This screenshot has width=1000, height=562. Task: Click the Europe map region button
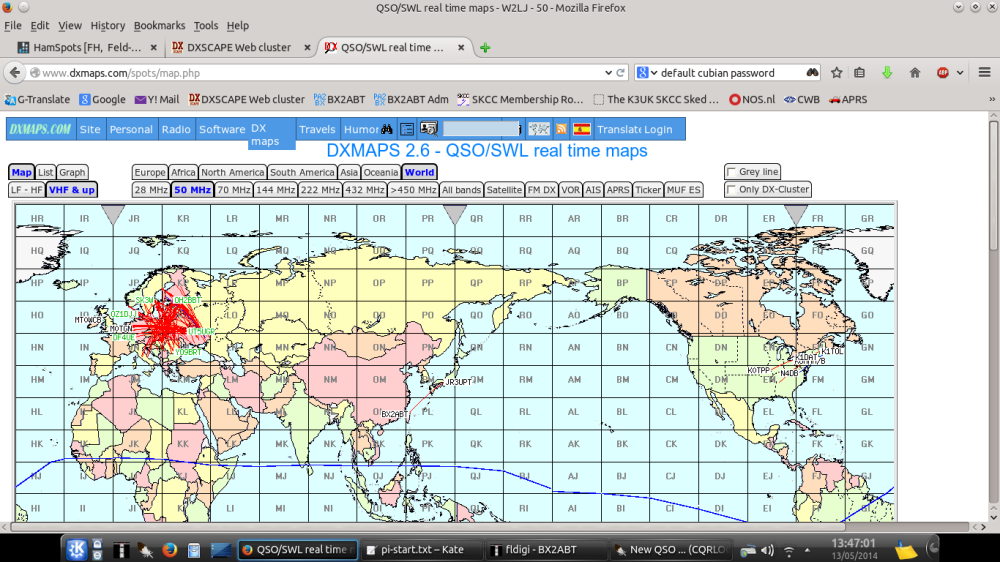150,172
